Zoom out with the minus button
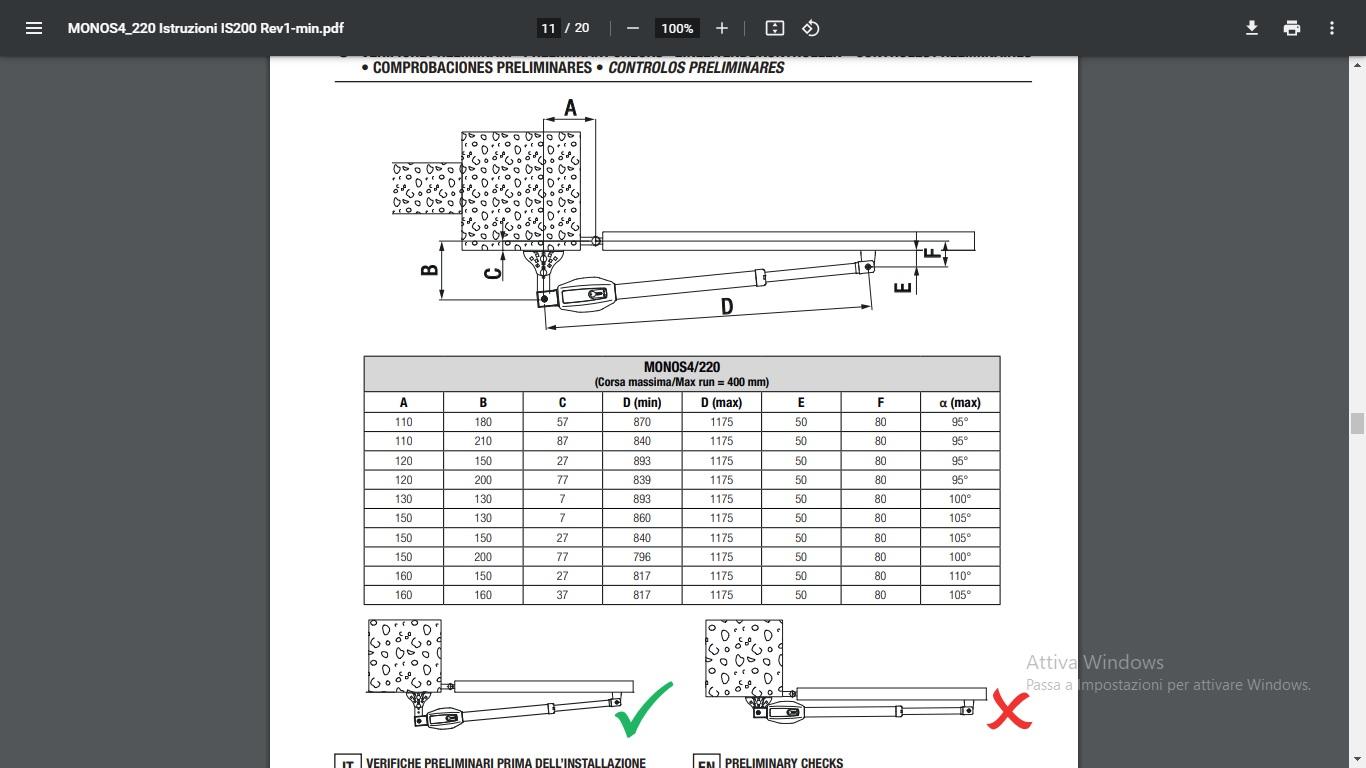1366x768 pixels. point(632,28)
